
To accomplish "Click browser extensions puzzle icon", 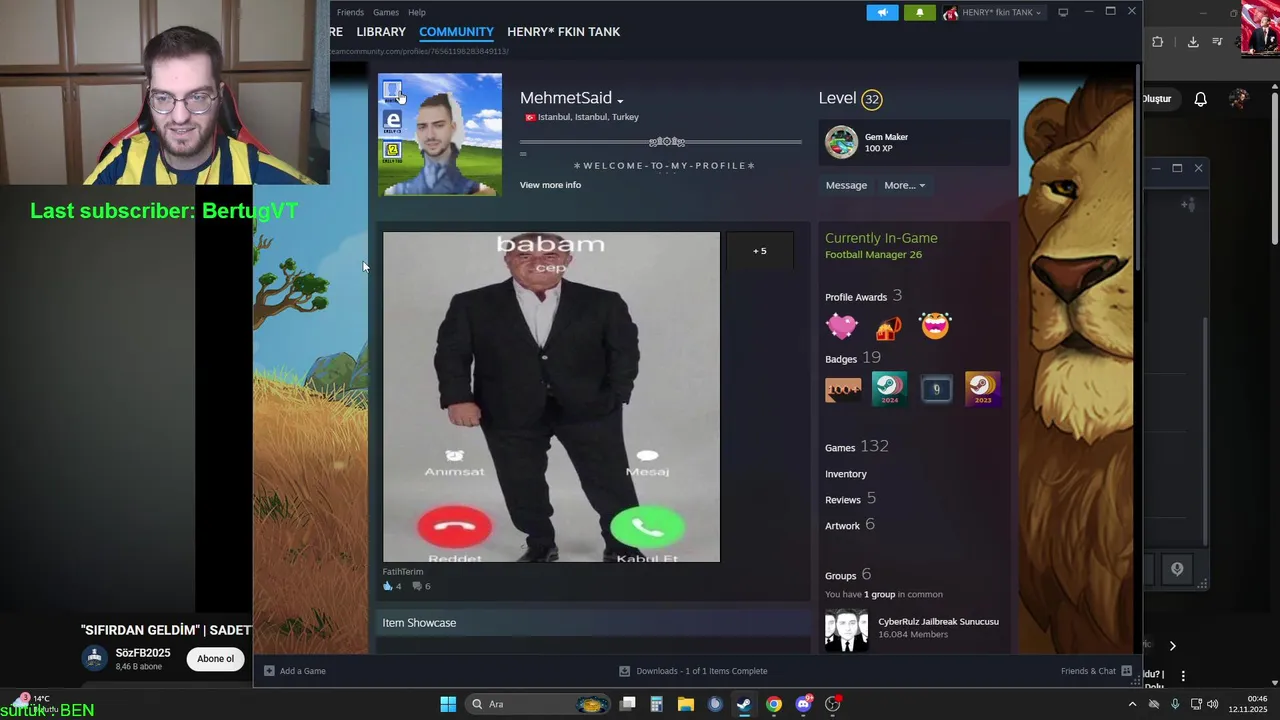I will (x=1157, y=42).
